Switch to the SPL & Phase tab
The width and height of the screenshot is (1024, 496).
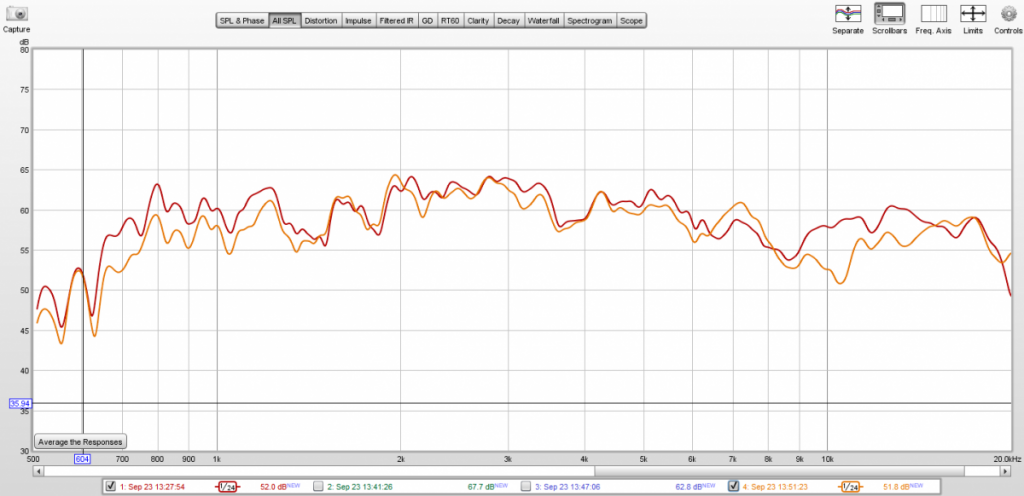point(242,21)
